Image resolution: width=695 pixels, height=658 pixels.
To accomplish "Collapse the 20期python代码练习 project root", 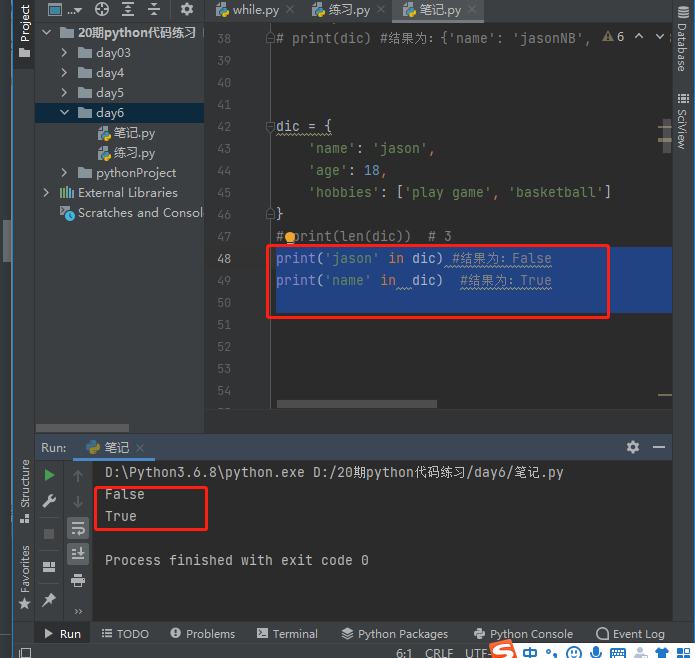I will coord(47,32).
